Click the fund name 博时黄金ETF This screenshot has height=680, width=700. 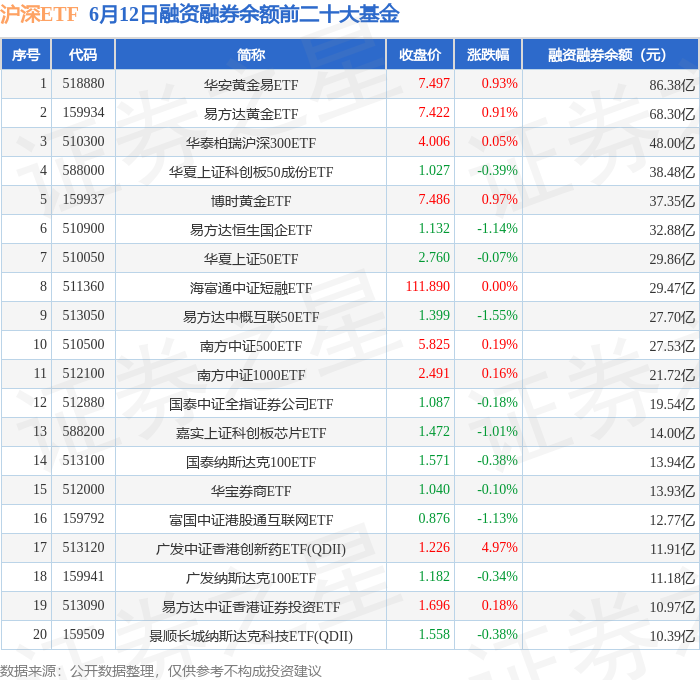[251, 201]
